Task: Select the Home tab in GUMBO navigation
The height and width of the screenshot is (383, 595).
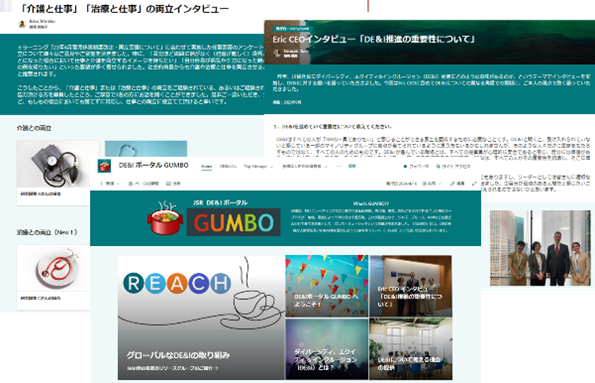Action: [x=207, y=166]
